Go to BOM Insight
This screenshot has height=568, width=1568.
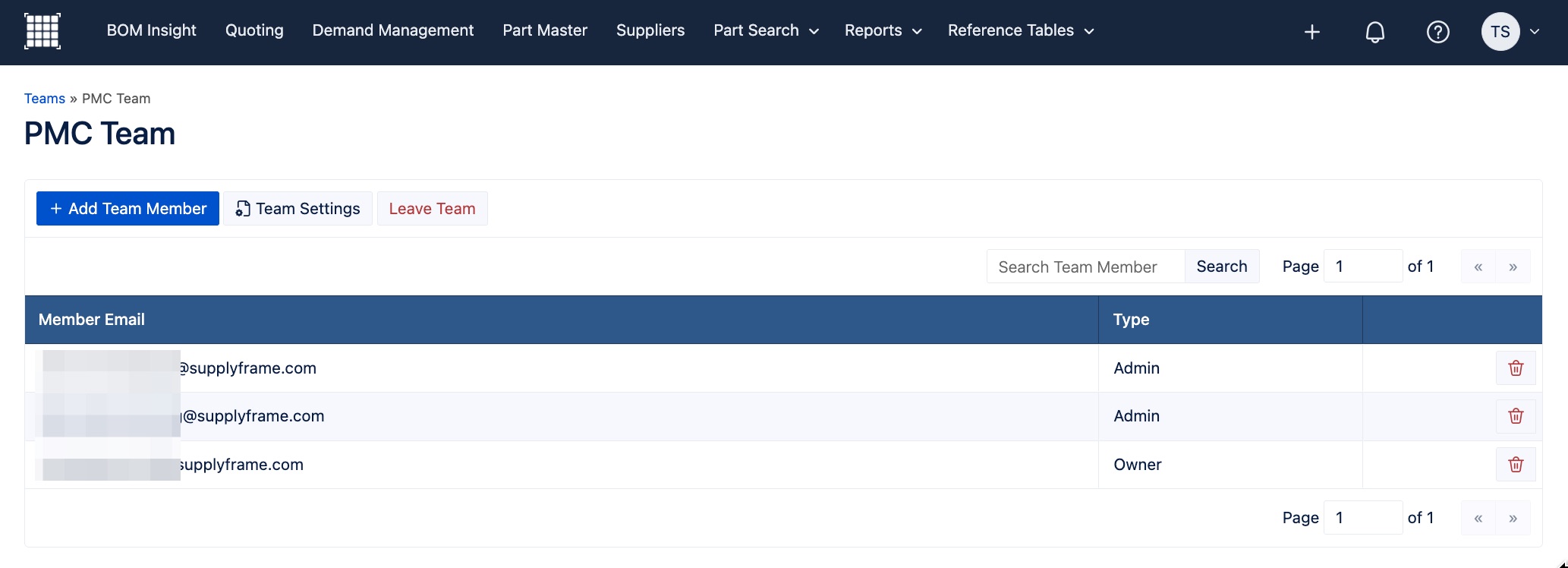(x=151, y=30)
